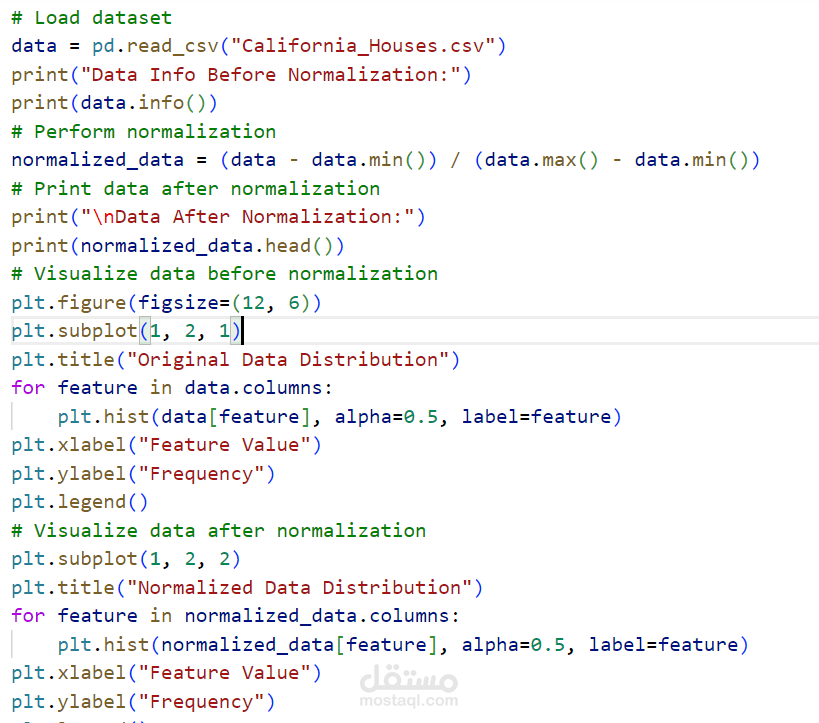Click the "Original Data Distribution" title string
The width and height of the screenshot is (819, 723).
(x=287, y=359)
